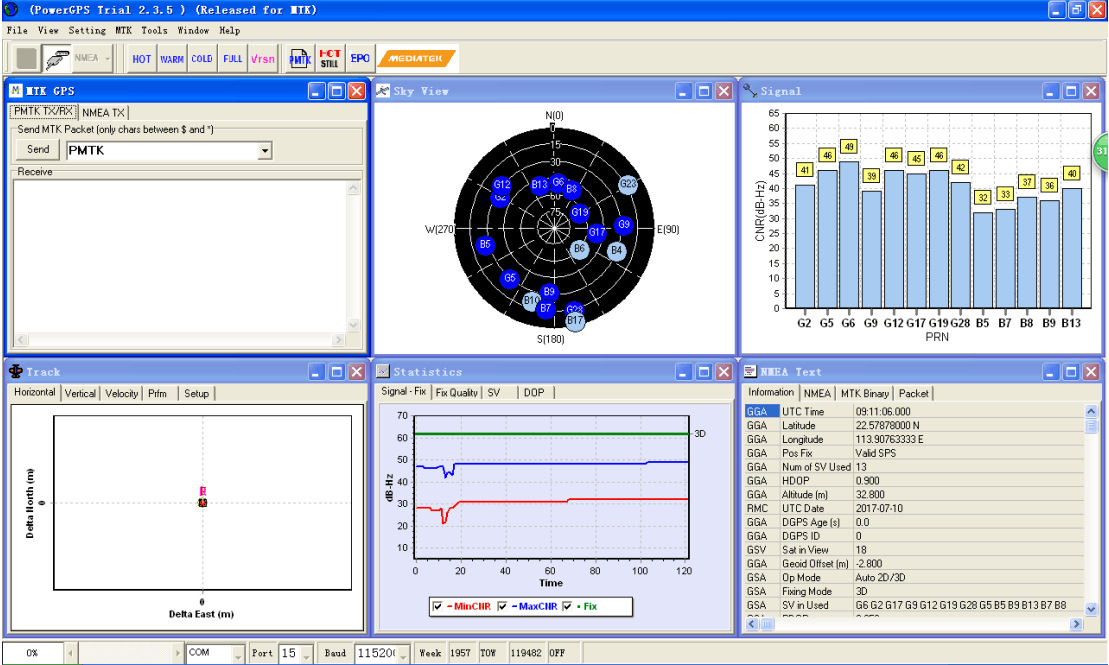Toggle the MaxCNR checkbox
Viewport: 1109px width, 665px height.
pyautogui.click(x=503, y=607)
